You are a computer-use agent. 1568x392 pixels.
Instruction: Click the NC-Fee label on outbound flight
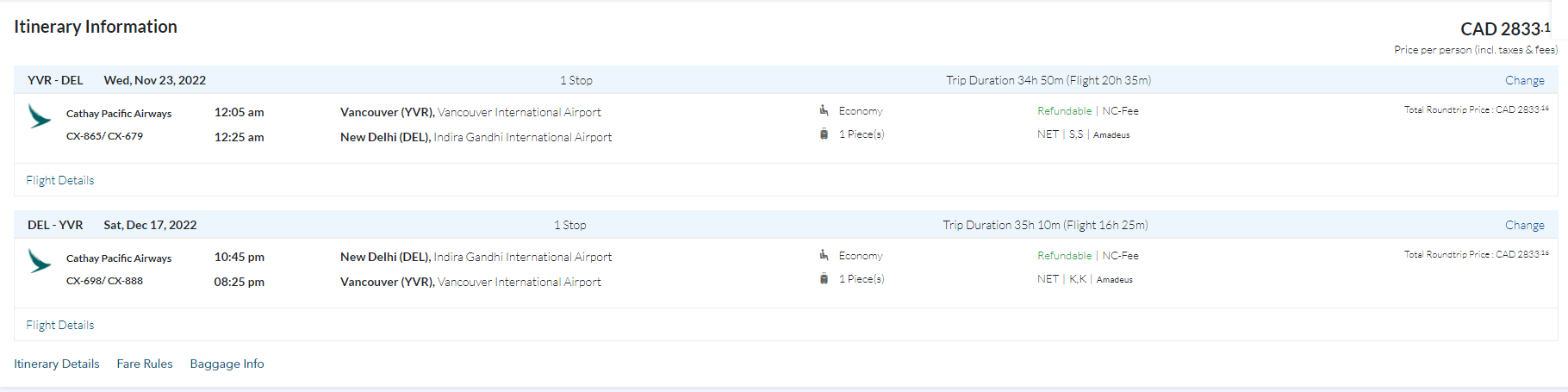[x=1120, y=111]
